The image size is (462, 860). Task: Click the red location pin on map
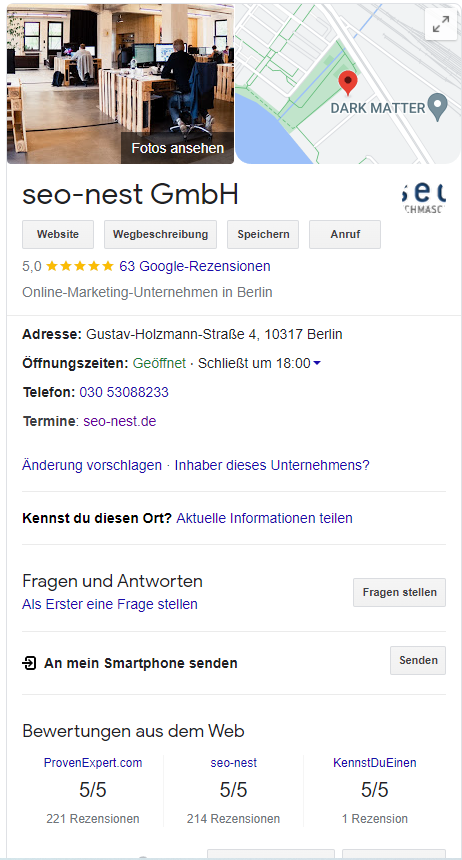point(348,83)
